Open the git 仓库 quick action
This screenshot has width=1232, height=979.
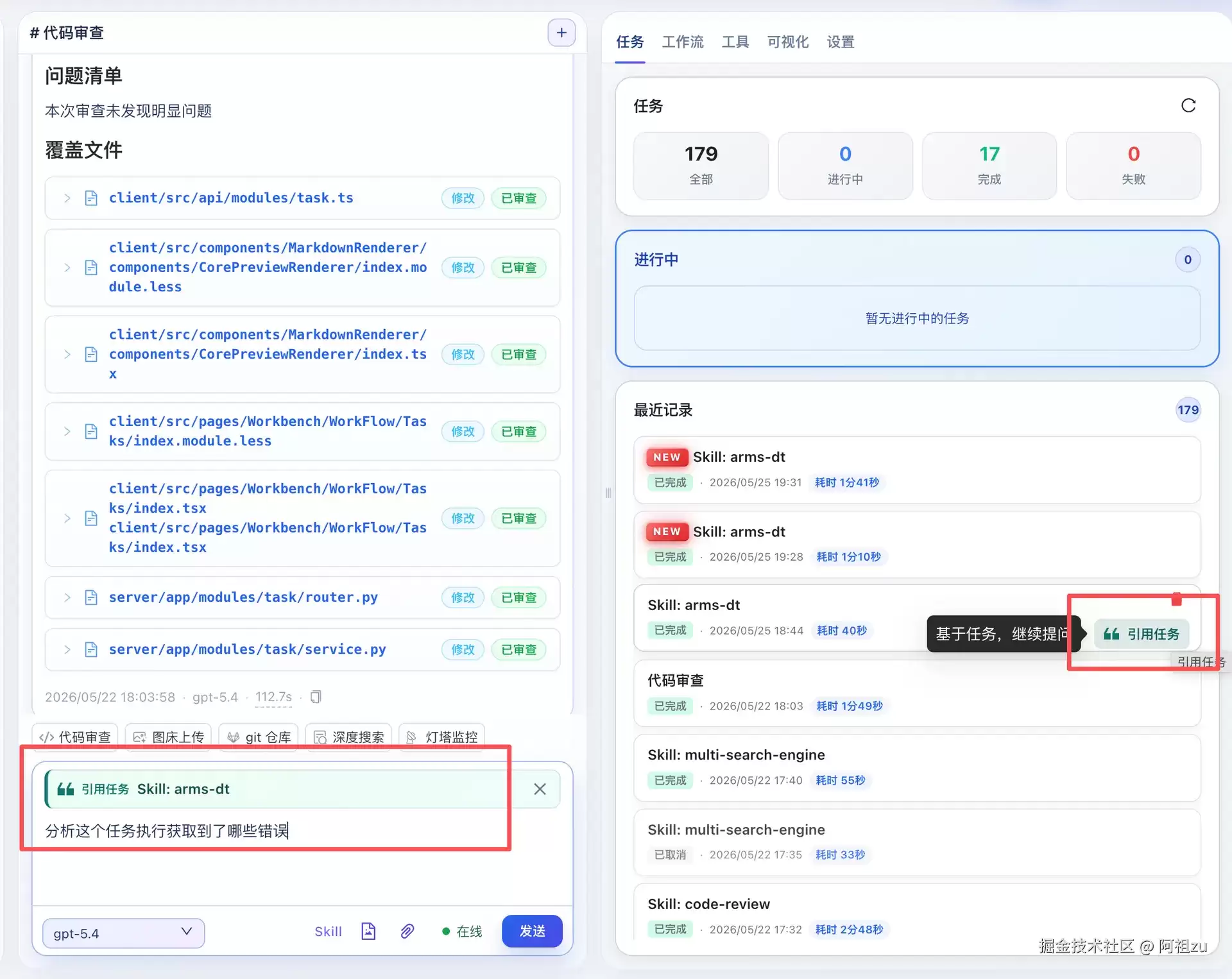point(259,736)
